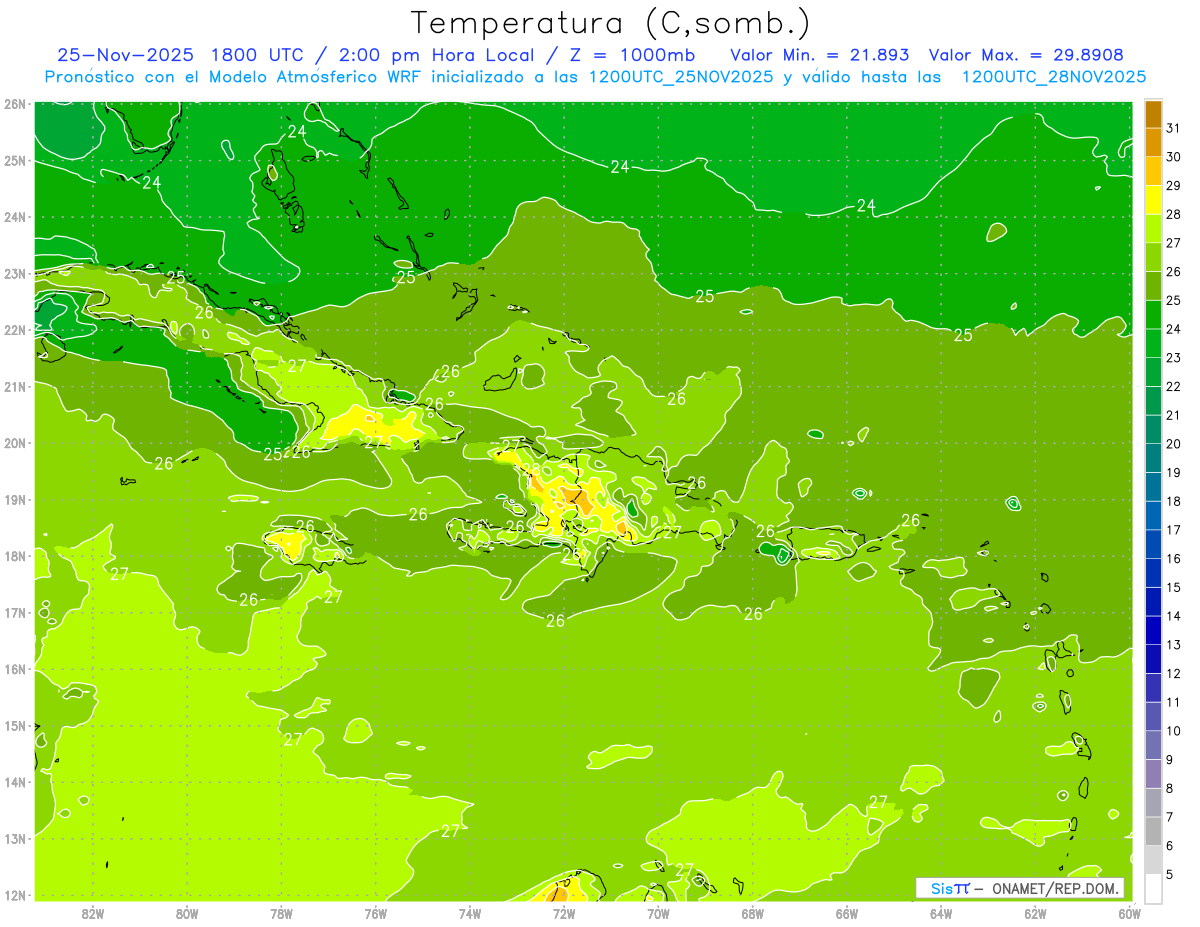The height and width of the screenshot is (927, 1200).
Task: Click the "10" label on the color scale
Action: coord(1173,731)
